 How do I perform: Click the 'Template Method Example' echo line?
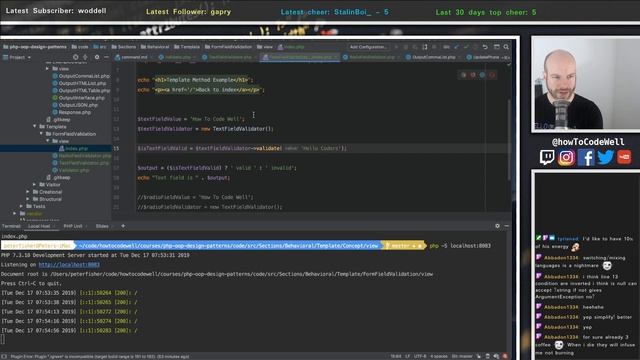195,80
